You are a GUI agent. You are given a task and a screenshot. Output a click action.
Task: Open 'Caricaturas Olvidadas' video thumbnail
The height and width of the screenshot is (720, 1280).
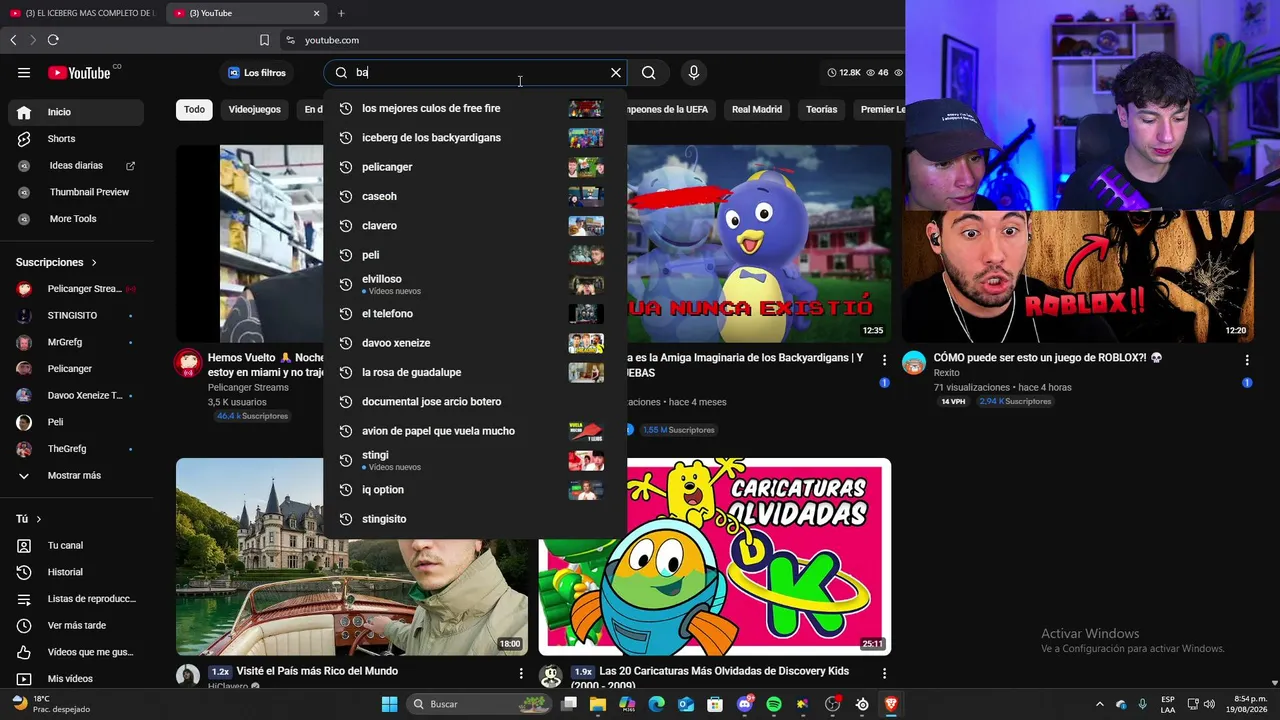[715, 557]
